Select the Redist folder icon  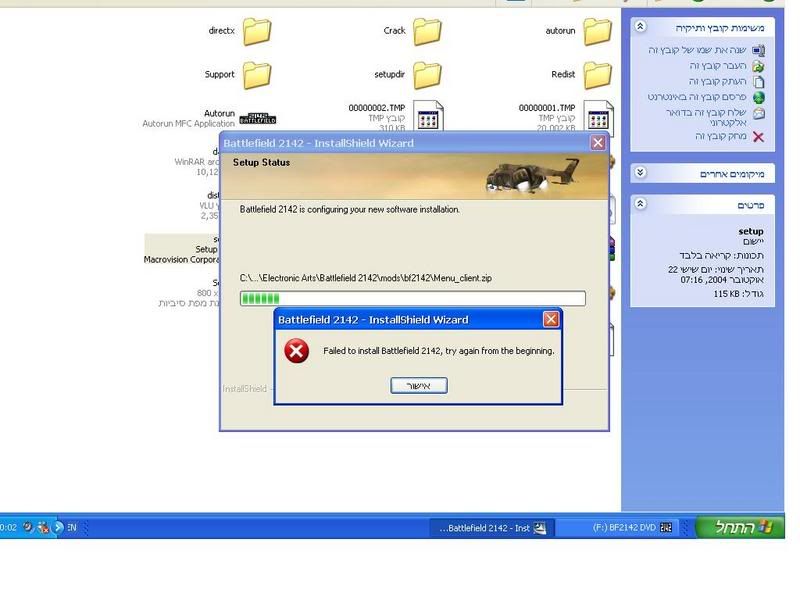[597, 75]
